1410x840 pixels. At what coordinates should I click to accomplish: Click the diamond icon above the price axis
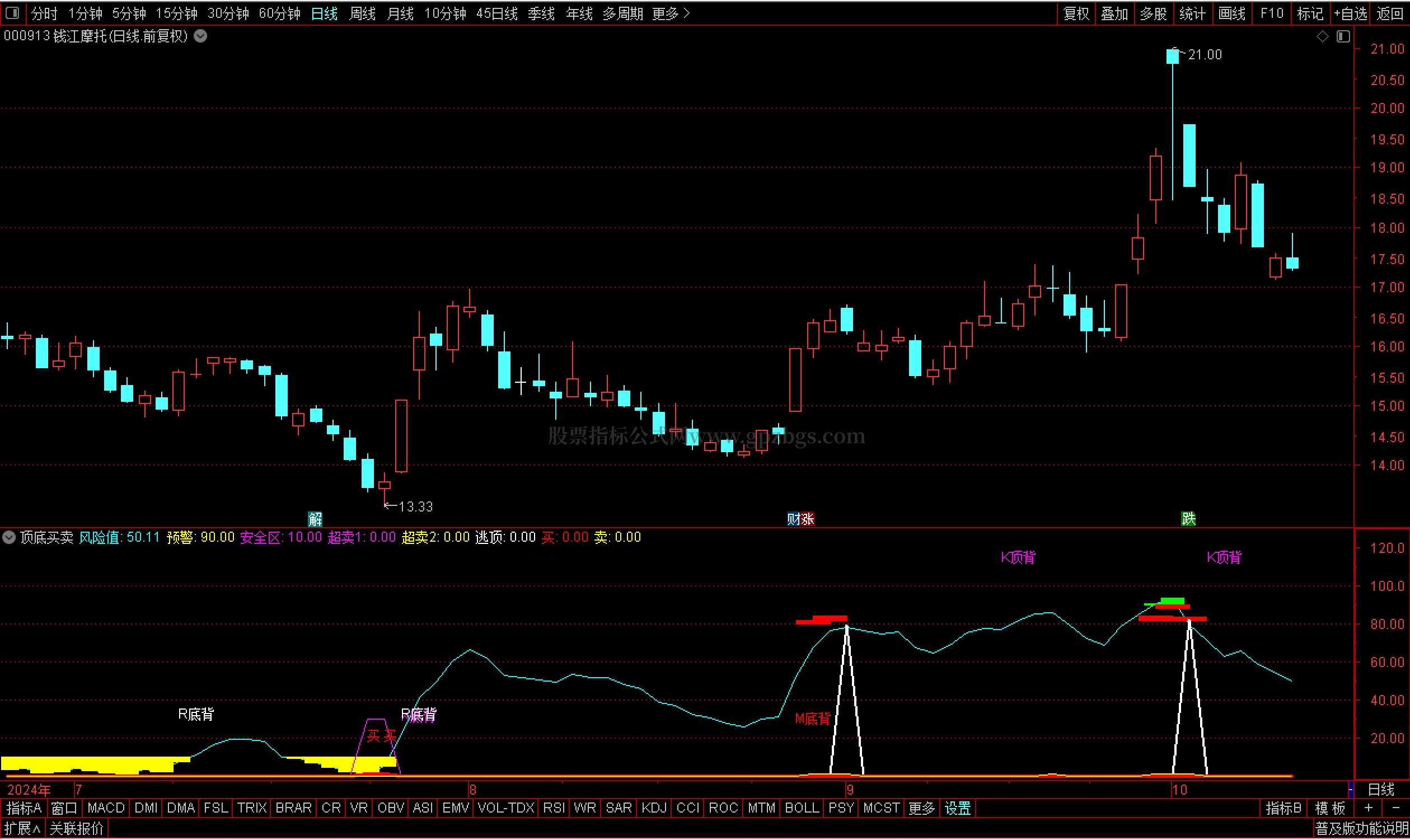(1322, 37)
